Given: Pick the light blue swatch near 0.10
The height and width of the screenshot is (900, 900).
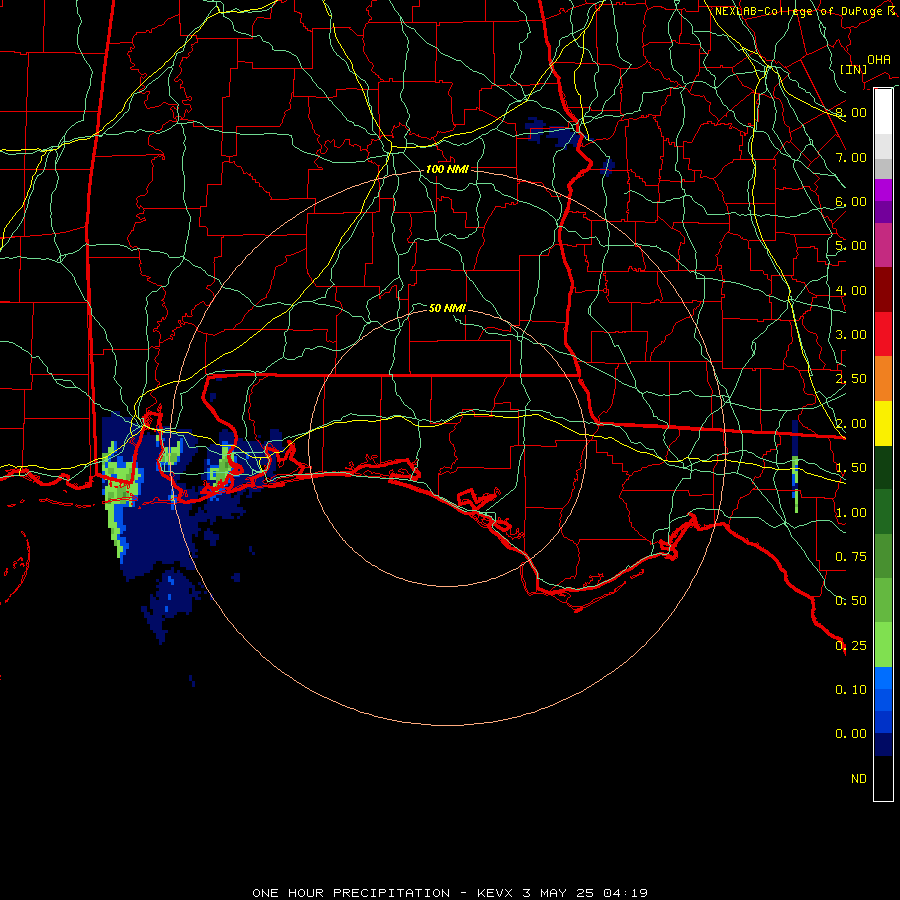Looking at the screenshot, I should (x=883, y=678).
